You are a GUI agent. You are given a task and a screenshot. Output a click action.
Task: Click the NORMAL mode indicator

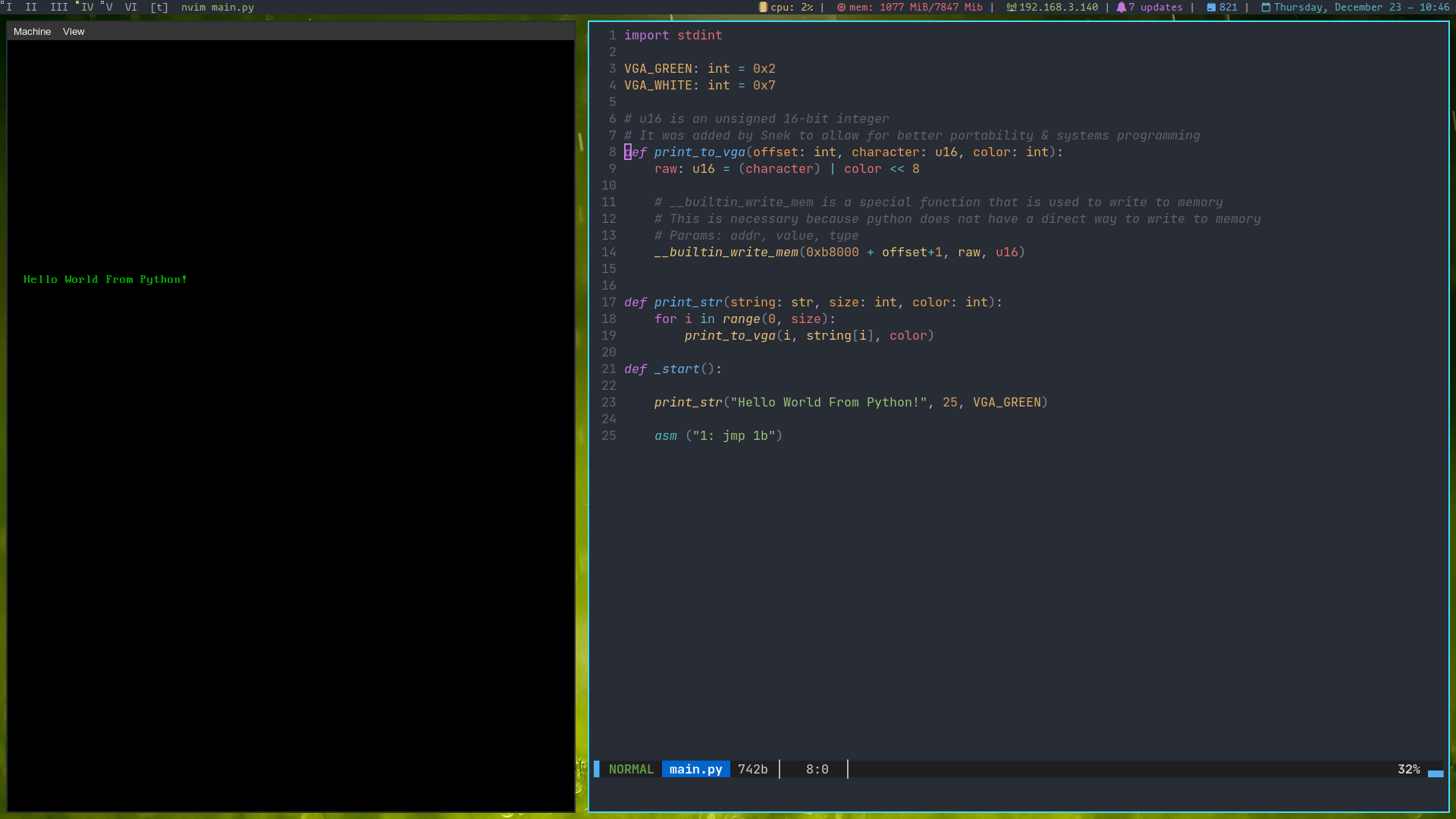tap(630, 769)
